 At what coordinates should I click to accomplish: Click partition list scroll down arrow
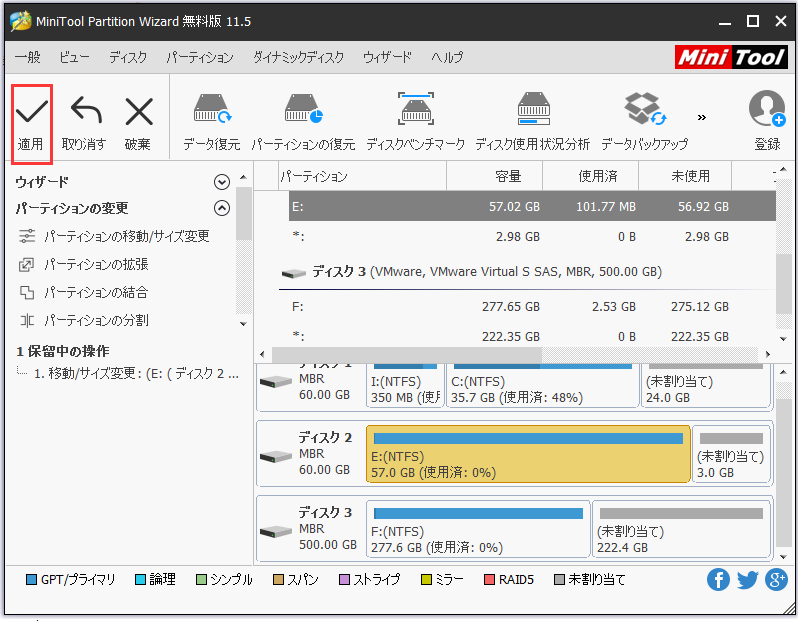783,339
